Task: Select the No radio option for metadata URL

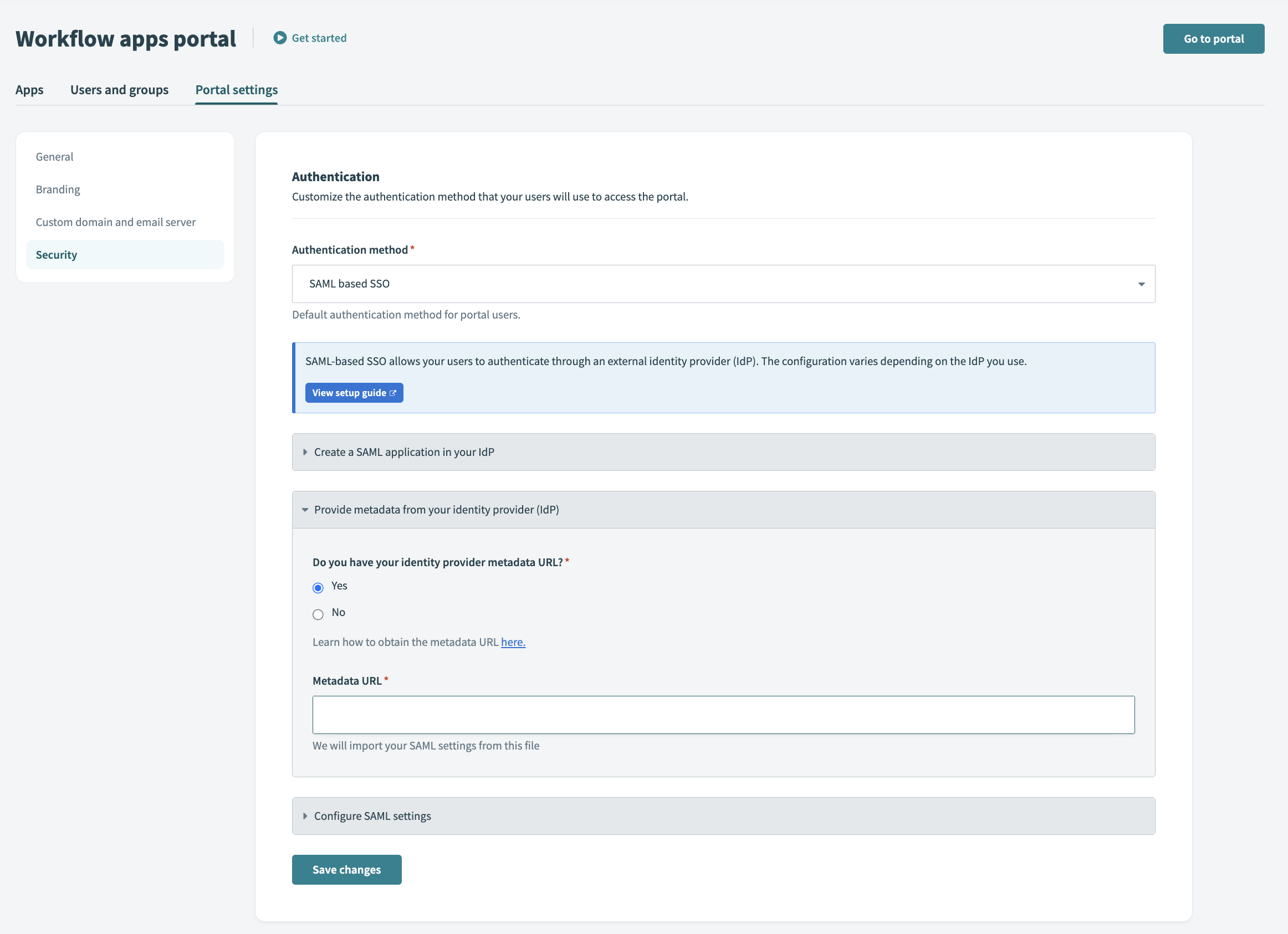Action: point(318,614)
